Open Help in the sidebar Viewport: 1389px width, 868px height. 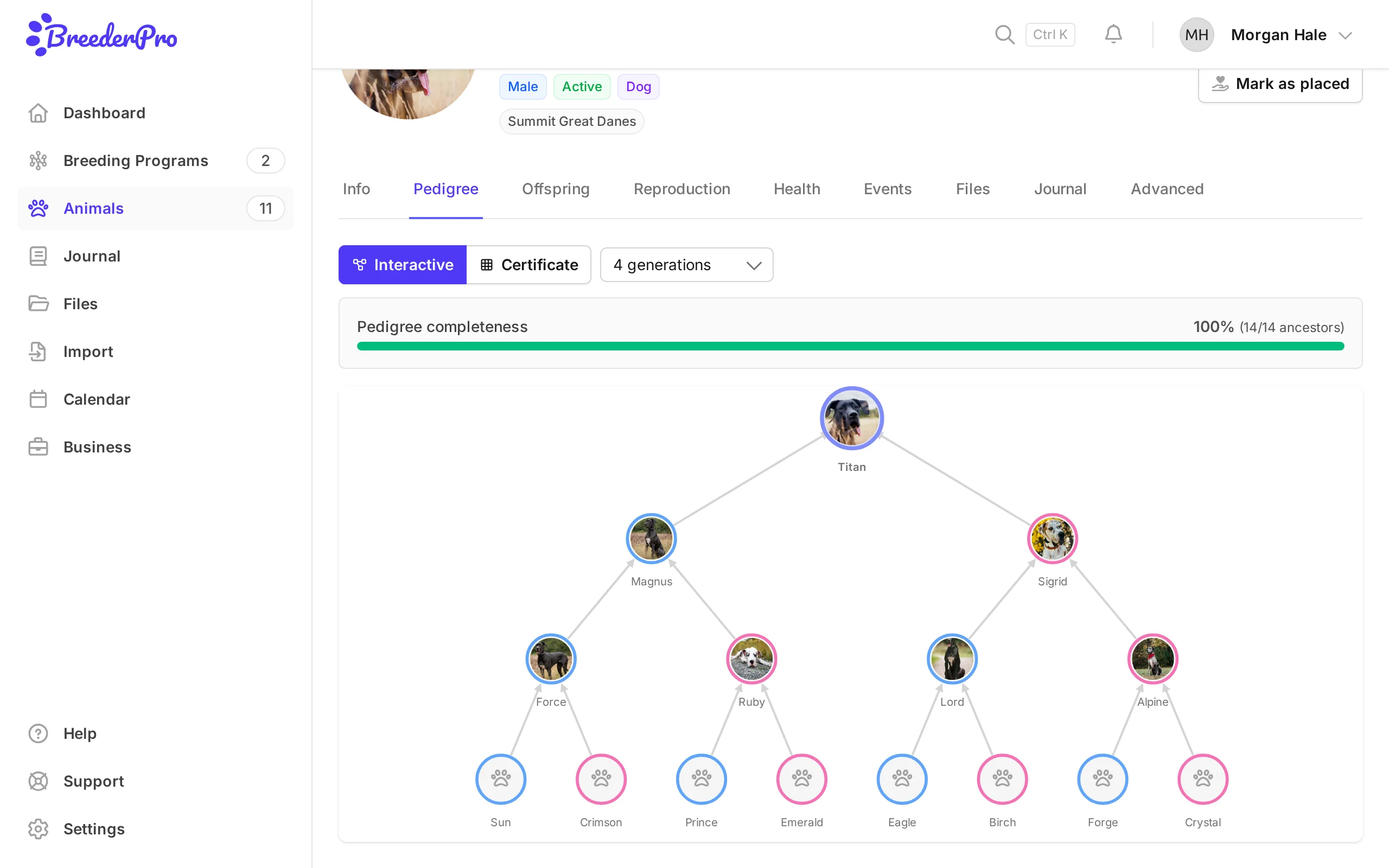pyautogui.click(x=156, y=733)
